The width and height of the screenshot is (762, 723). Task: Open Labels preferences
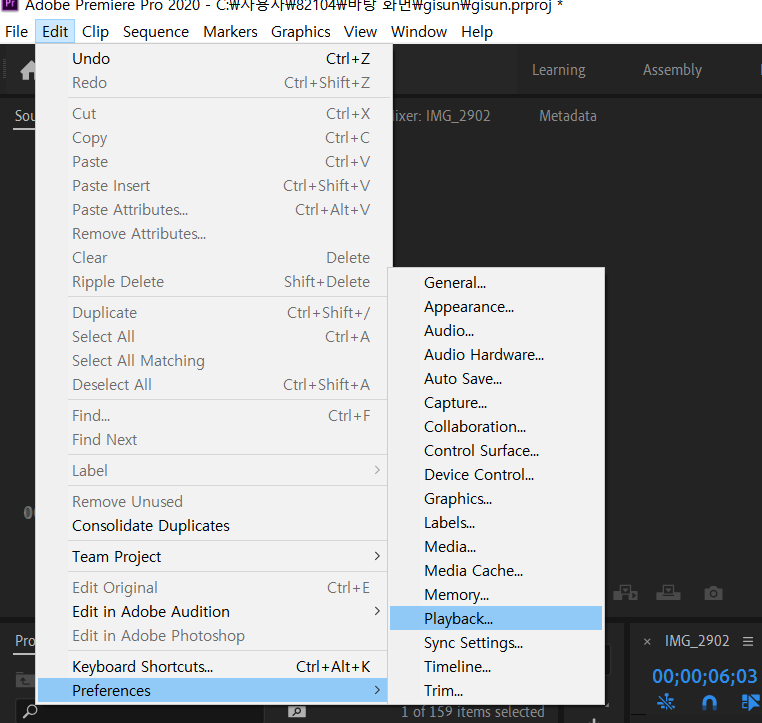(x=496, y=523)
